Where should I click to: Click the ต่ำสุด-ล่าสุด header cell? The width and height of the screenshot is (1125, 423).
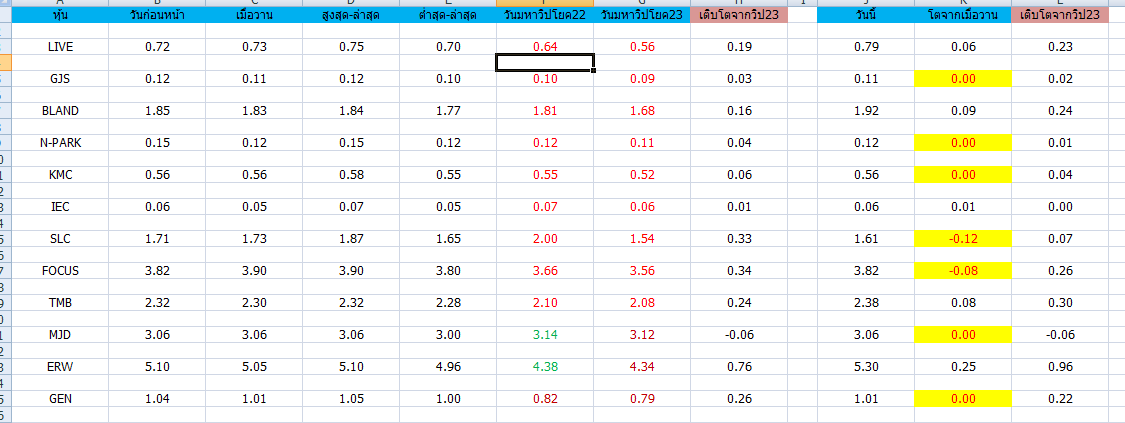(x=448, y=14)
